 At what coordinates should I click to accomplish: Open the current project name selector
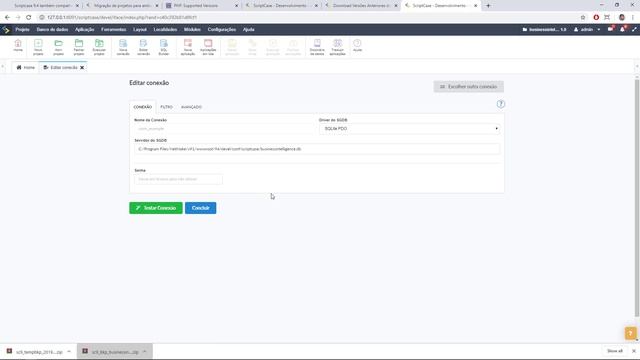click(544, 29)
